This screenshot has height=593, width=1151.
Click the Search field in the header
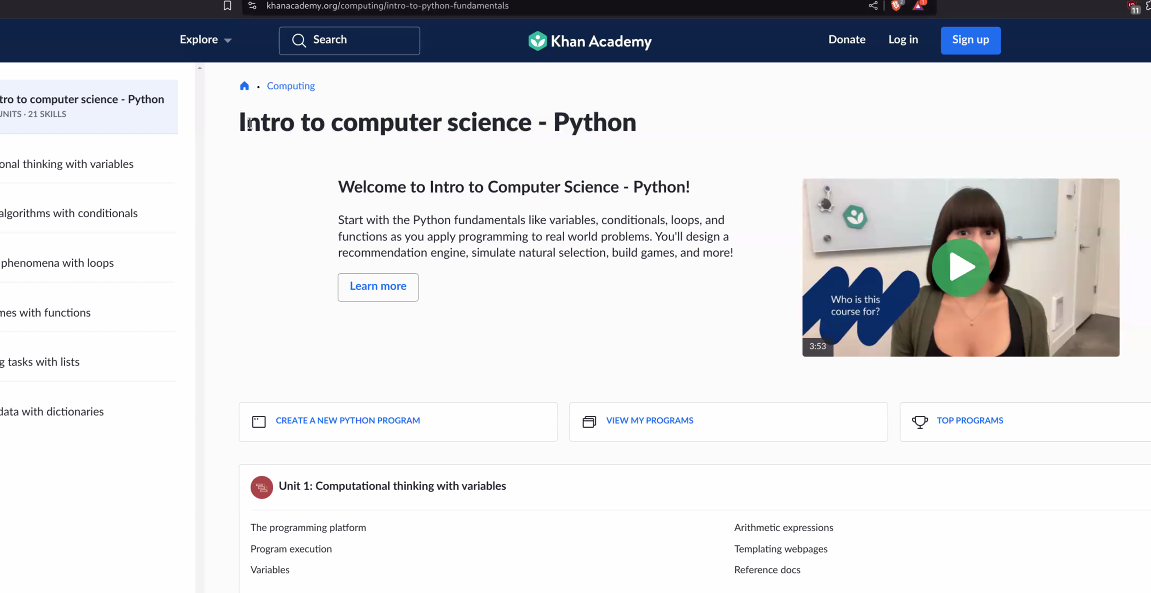coord(349,40)
